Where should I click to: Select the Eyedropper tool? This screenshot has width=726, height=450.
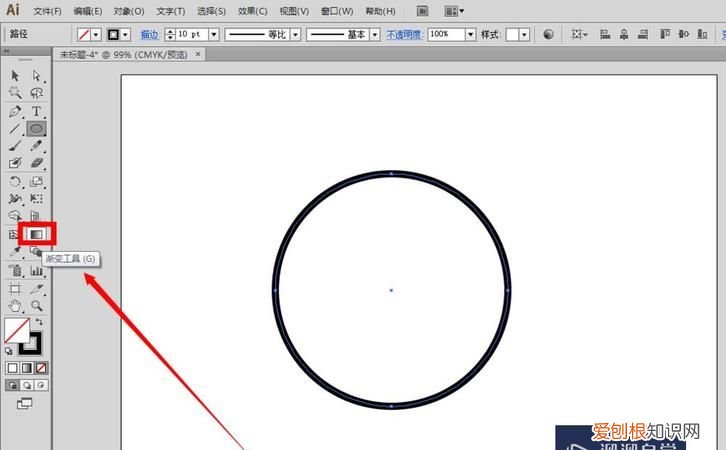pos(15,252)
